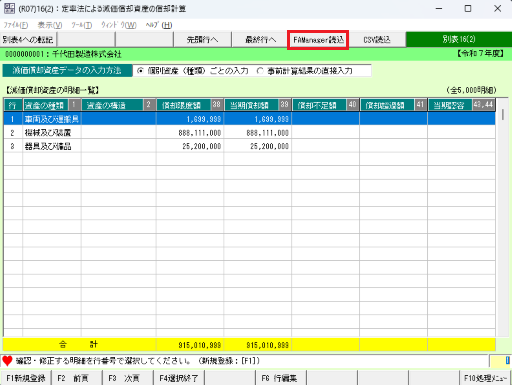Select row 1 車両及び運搬具
Screen dimensions: 512x385
pos(249,119)
